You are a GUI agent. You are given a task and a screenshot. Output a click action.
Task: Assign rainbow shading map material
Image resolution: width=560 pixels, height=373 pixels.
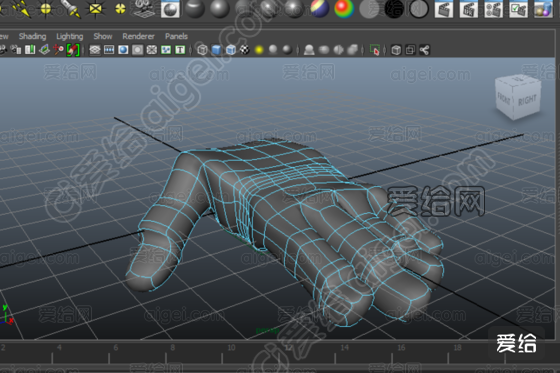(344, 9)
